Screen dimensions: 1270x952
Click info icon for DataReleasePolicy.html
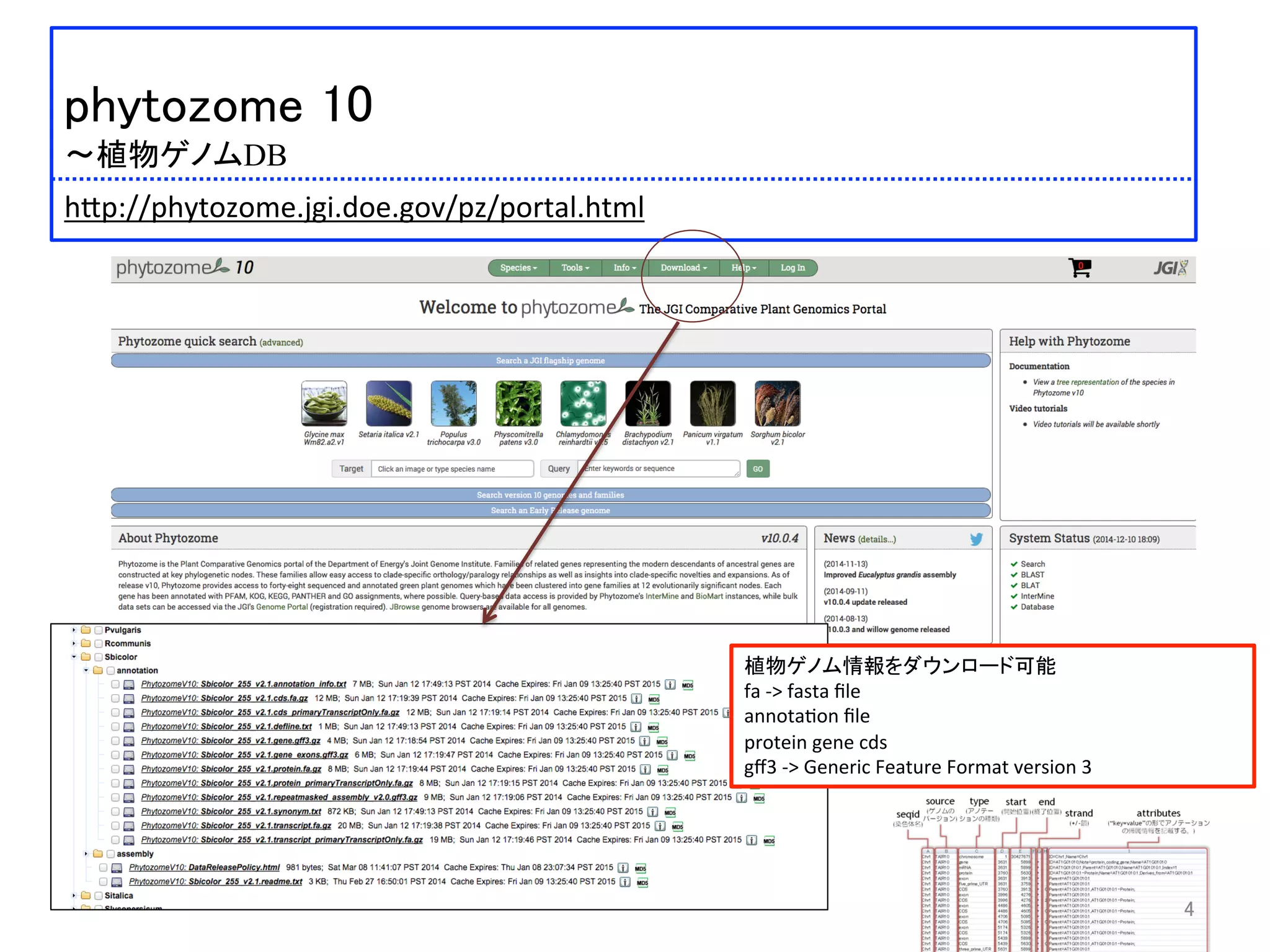[x=623, y=868]
